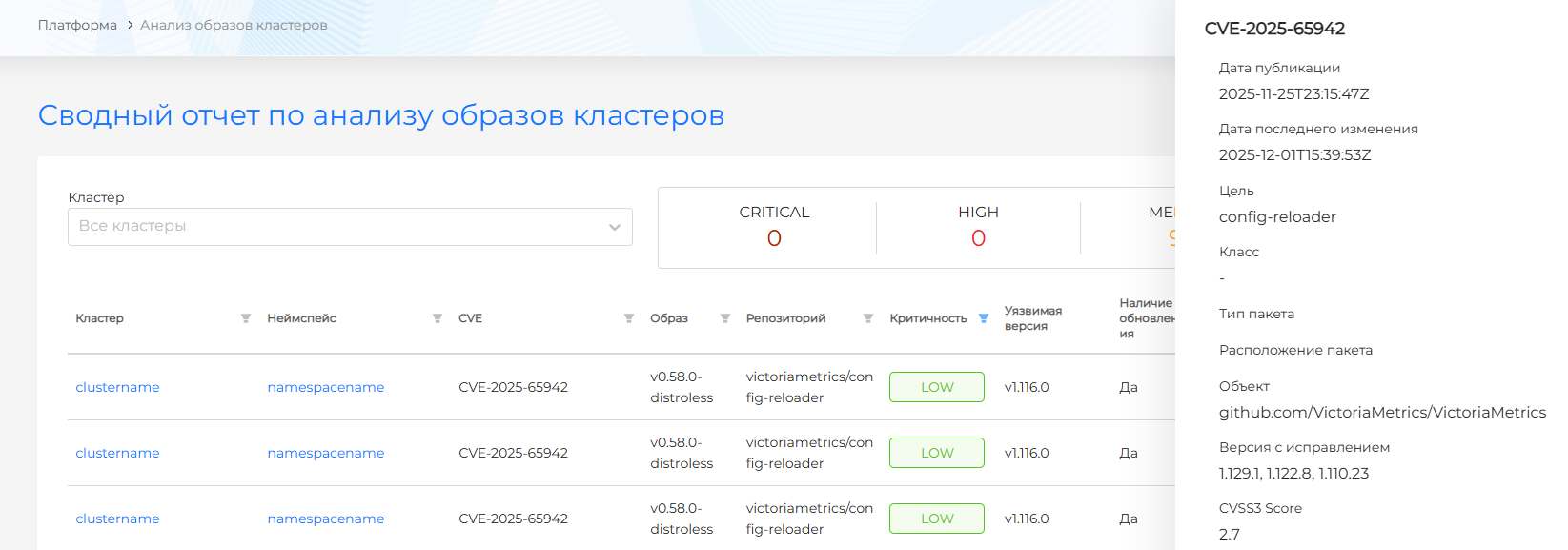Click Платформа breadcrumb link
The image size is (1568, 550).
[x=77, y=25]
